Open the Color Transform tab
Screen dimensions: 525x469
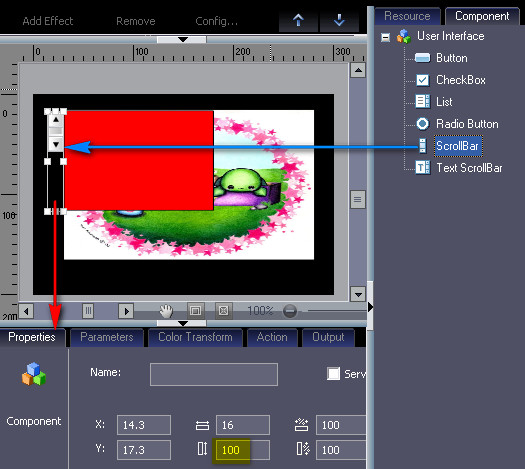pos(195,337)
